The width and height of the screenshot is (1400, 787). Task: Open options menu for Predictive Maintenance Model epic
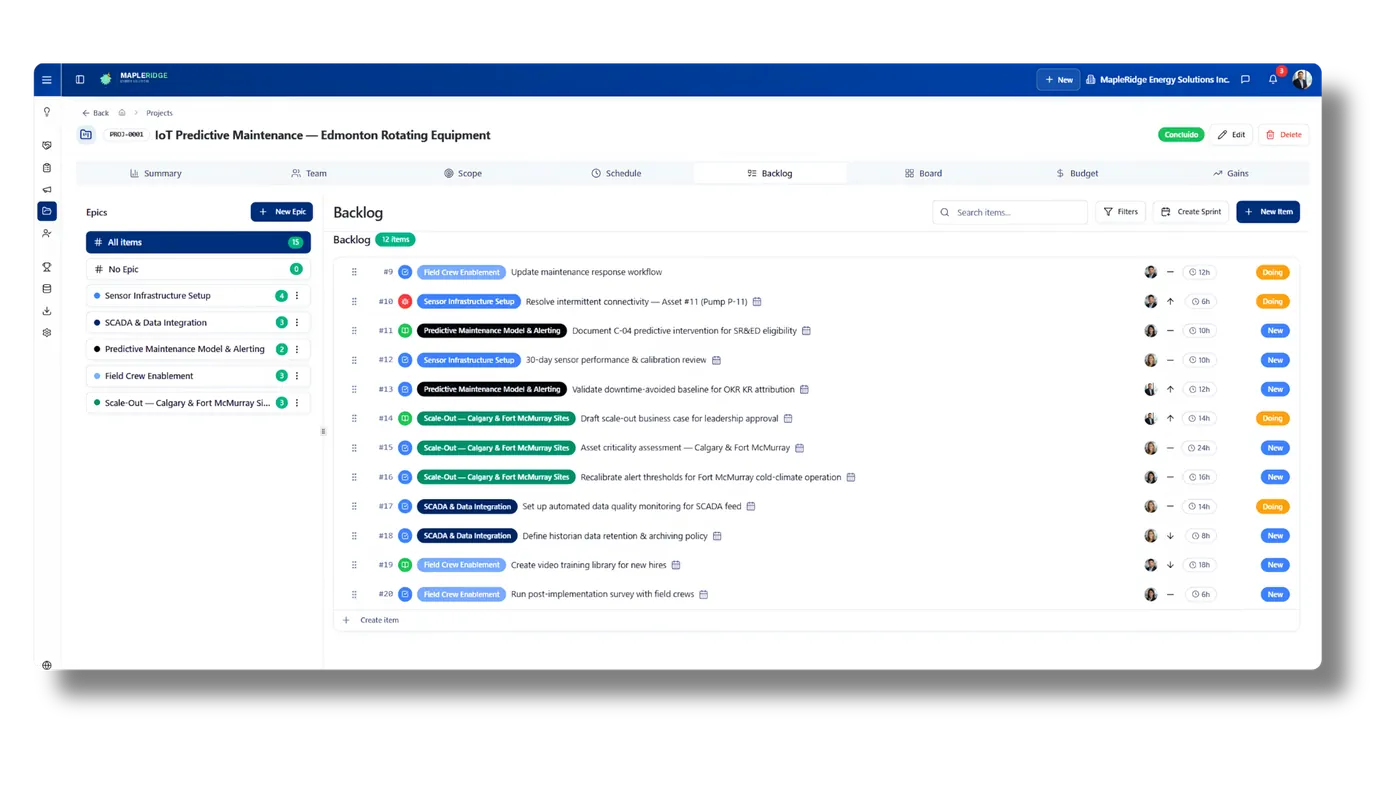point(297,349)
